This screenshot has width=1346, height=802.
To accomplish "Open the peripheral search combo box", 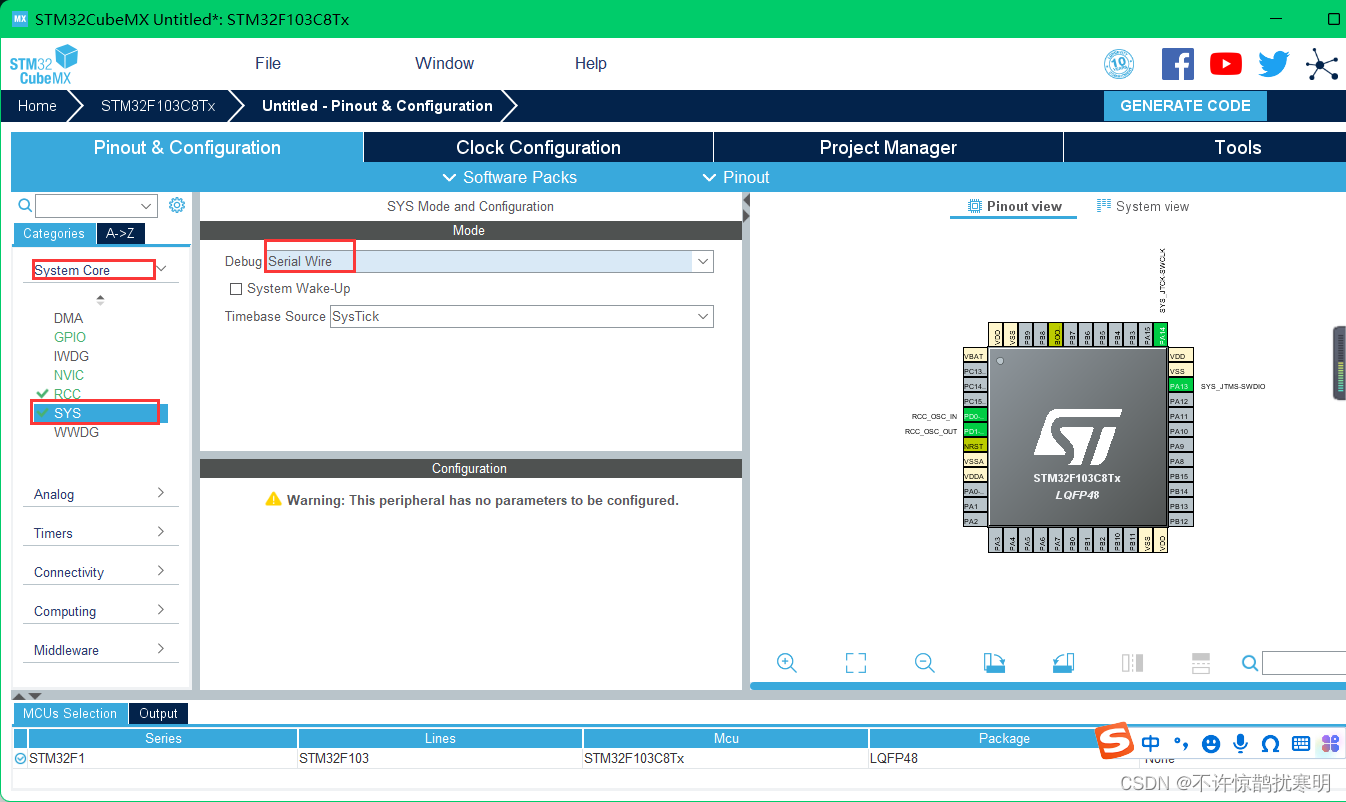I will pos(96,206).
